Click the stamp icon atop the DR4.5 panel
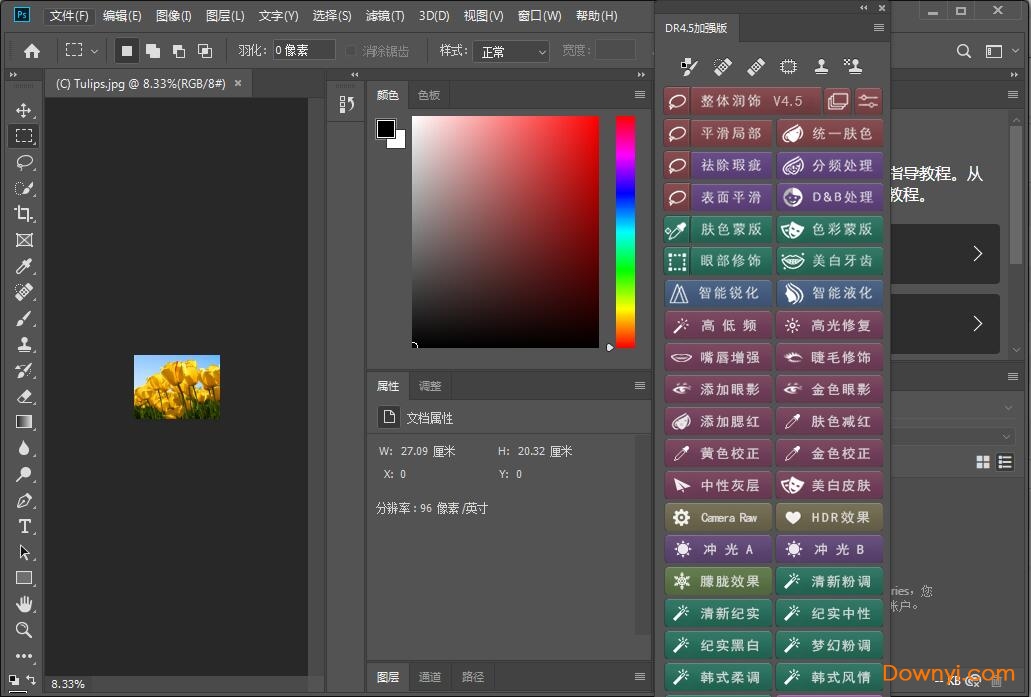The height and width of the screenshot is (697, 1031). (x=821, y=66)
